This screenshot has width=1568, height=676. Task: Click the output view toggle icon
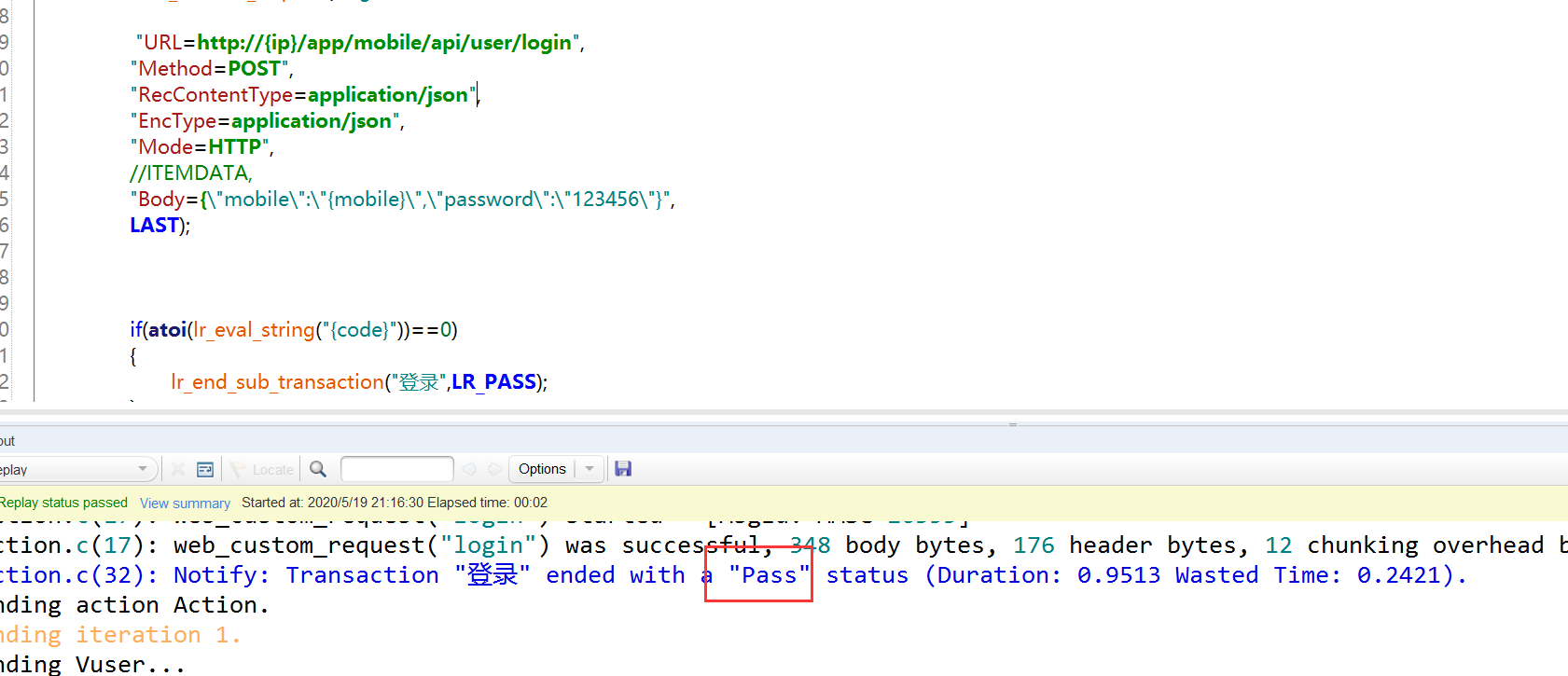[x=205, y=469]
